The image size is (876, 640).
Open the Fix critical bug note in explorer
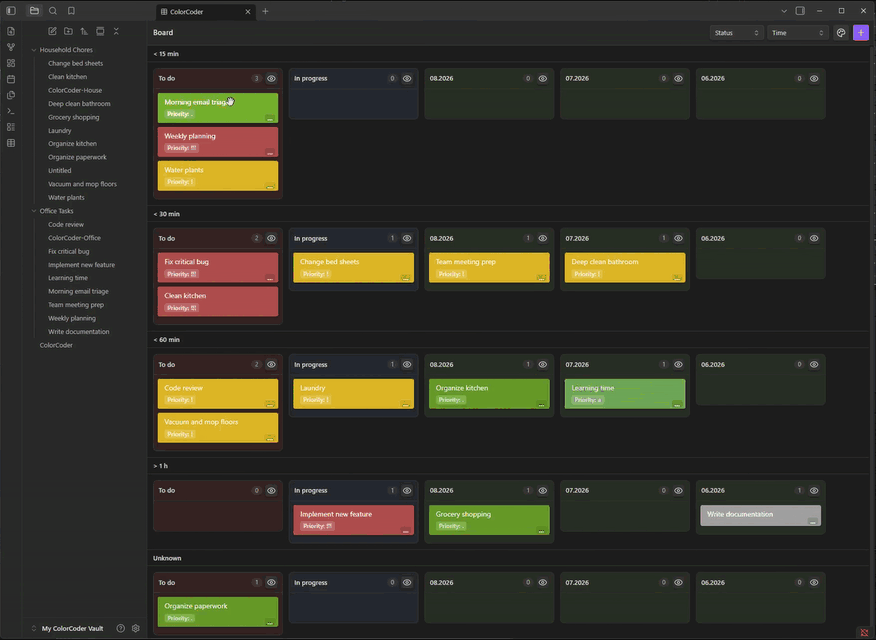pos(68,251)
